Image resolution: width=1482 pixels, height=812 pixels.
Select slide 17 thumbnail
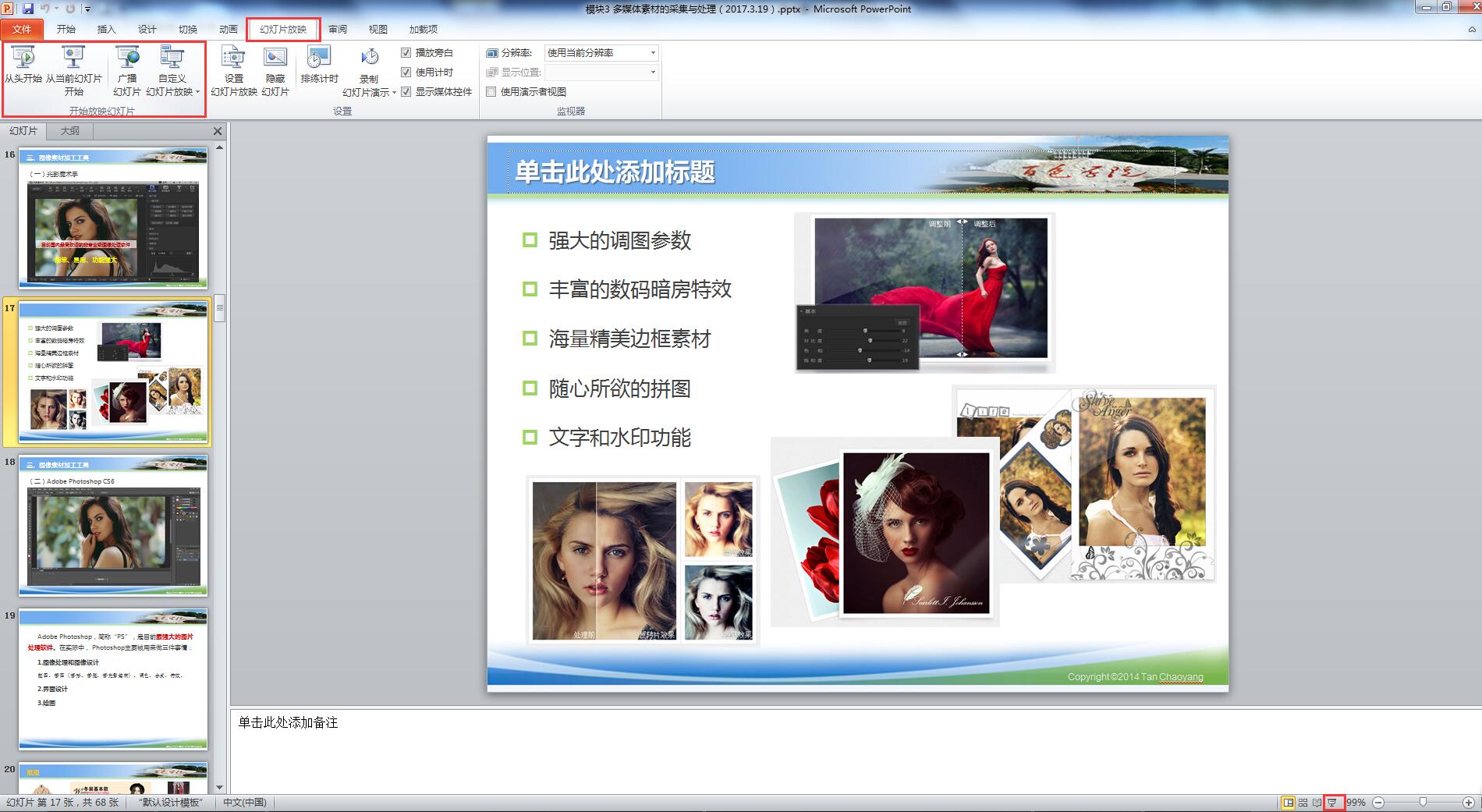(113, 371)
